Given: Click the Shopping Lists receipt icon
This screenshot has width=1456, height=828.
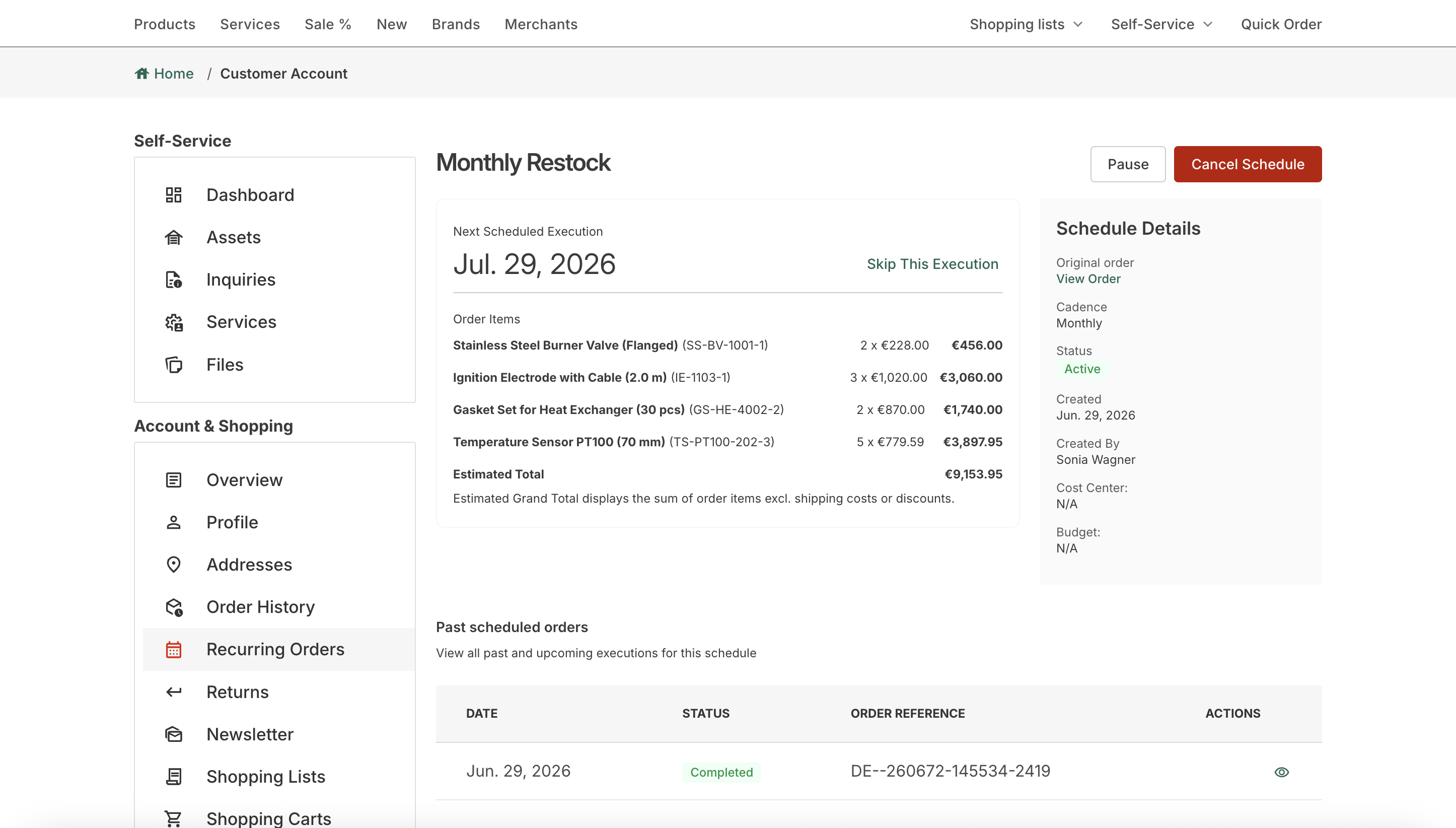Looking at the screenshot, I should (173, 777).
